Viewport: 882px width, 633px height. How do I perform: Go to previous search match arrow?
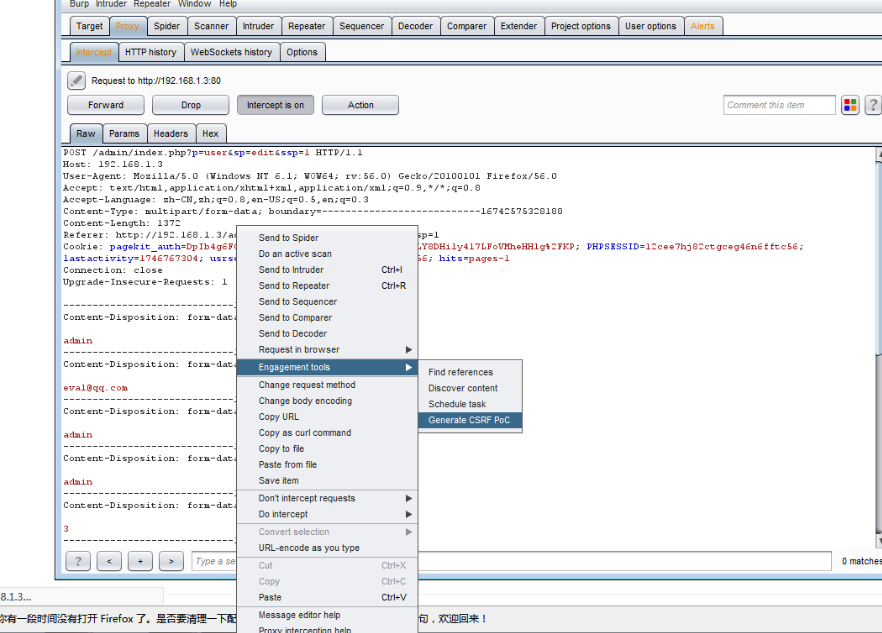click(x=109, y=561)
